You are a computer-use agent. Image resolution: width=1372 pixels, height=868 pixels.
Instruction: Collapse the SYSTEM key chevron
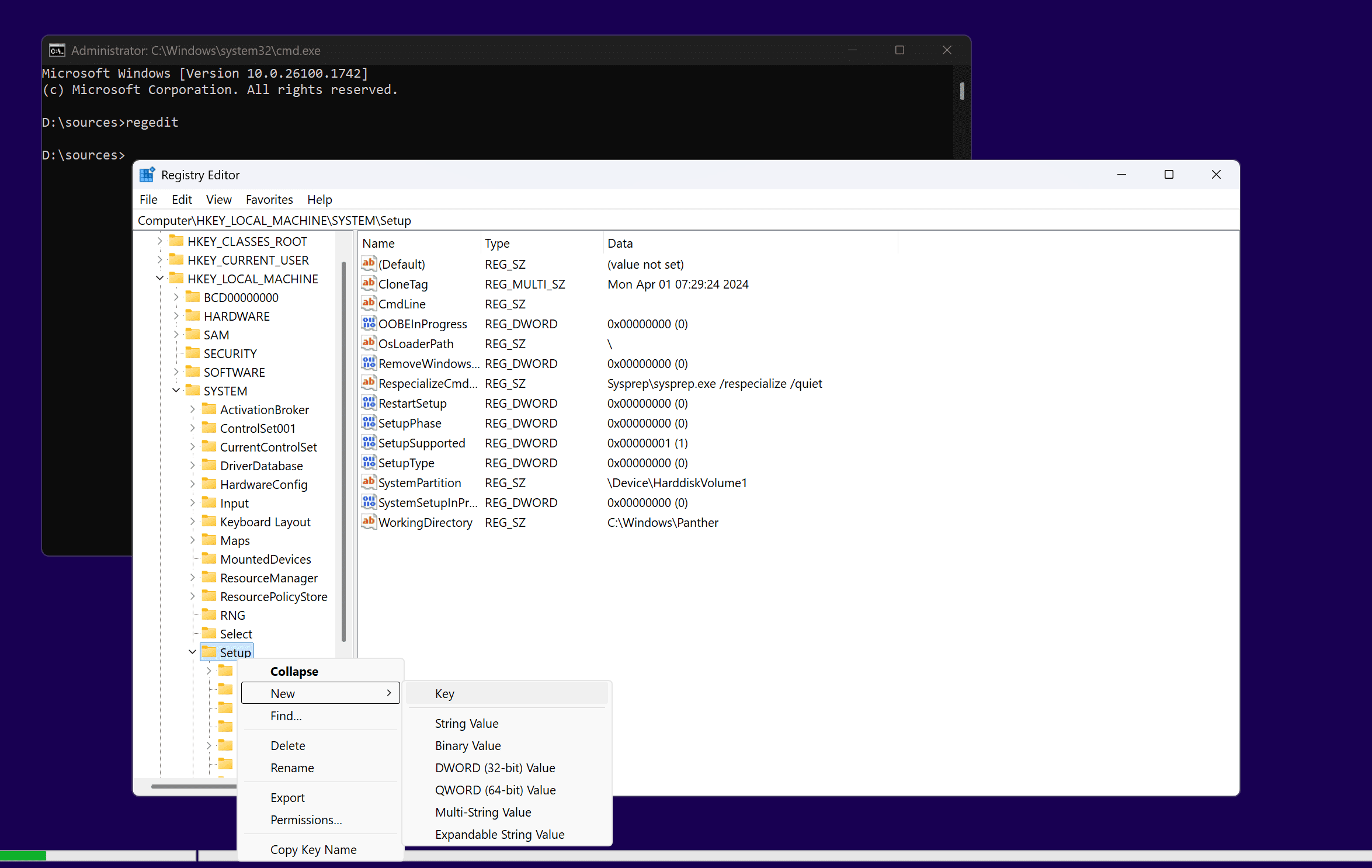[x=176, y=391]
